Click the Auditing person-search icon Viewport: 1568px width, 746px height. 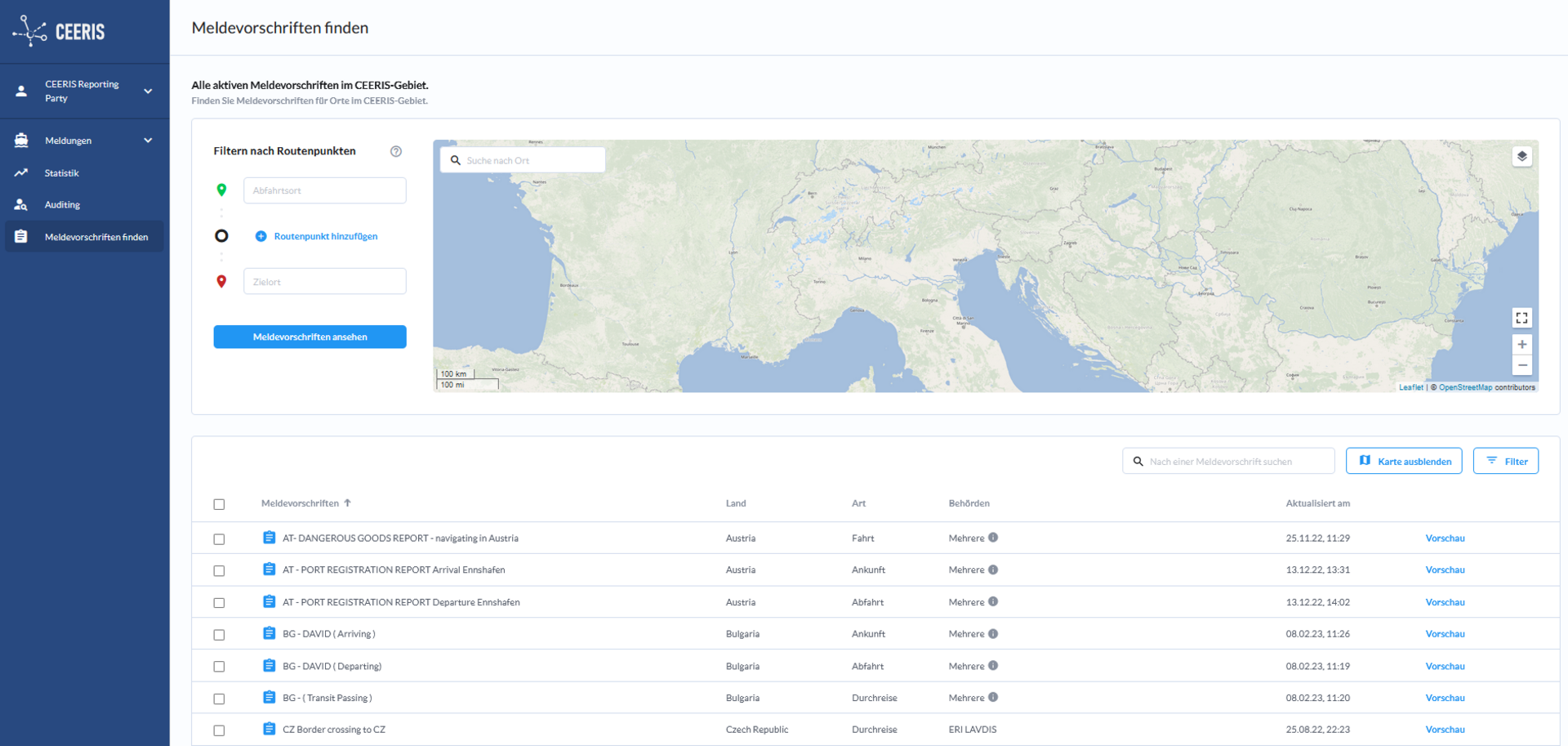(21, 204)
